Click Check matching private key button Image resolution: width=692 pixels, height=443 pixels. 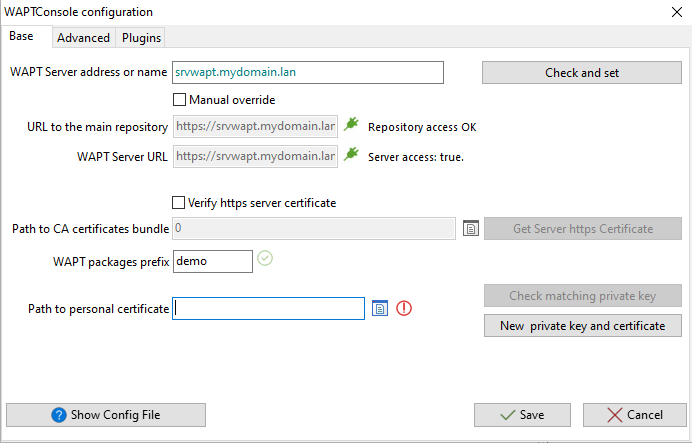click(583, 296)
